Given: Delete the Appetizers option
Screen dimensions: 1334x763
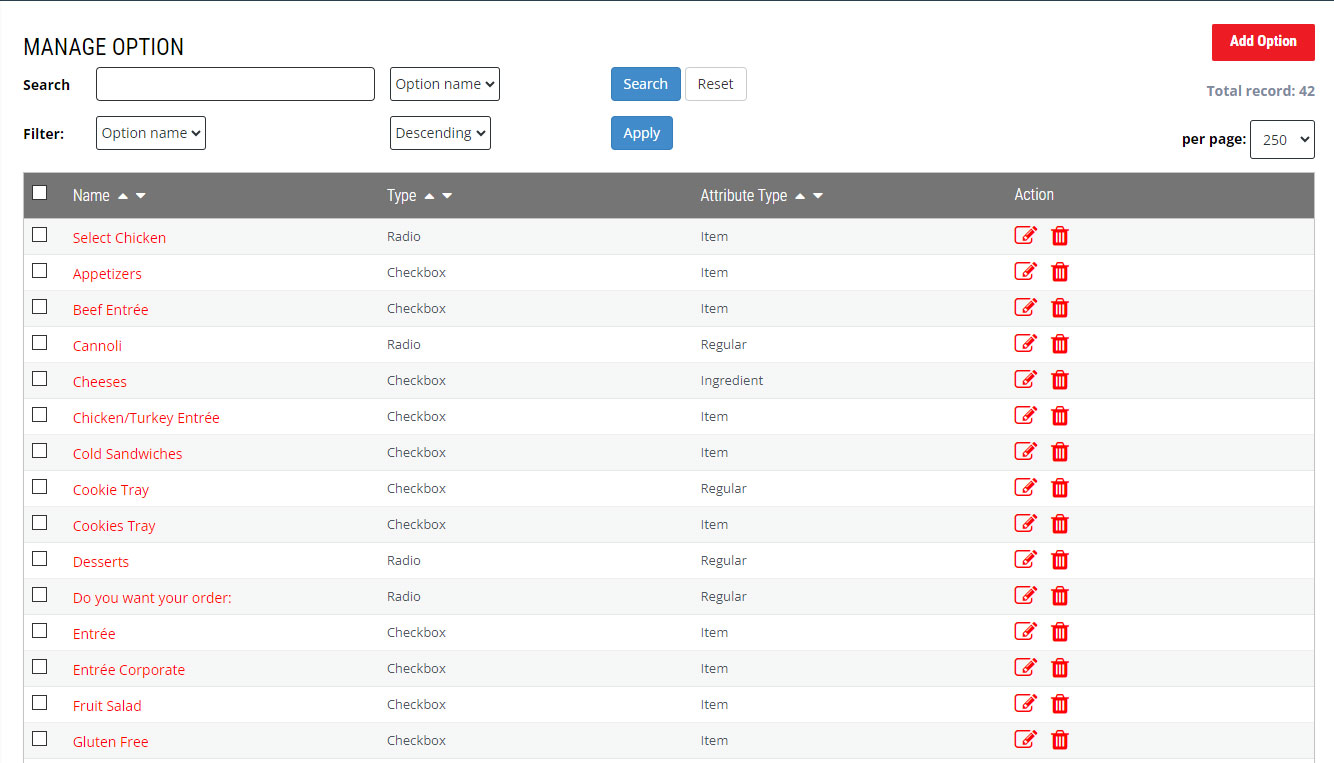Looking at the screenshot, I should click(x=1060, y=272).
